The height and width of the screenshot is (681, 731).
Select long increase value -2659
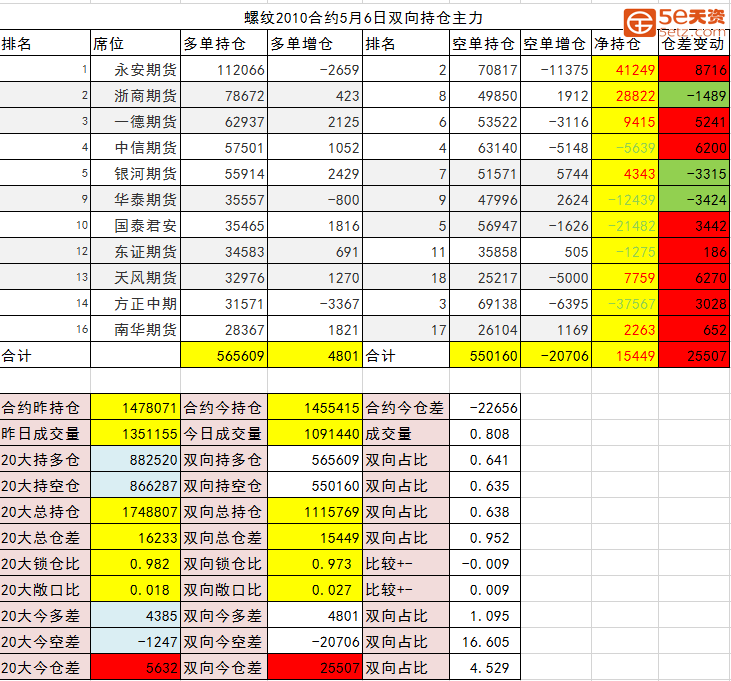pyautogui.click(x=315, y=69)
